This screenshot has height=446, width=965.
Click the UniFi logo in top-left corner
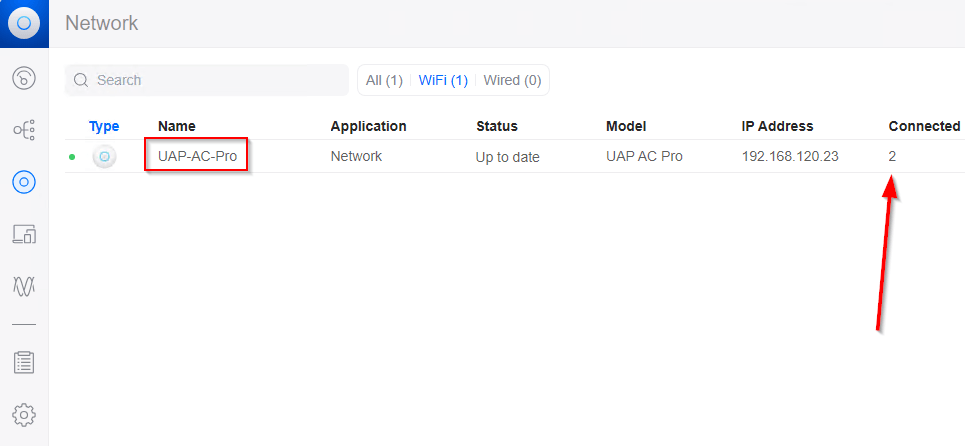click(x=24, y=23)
